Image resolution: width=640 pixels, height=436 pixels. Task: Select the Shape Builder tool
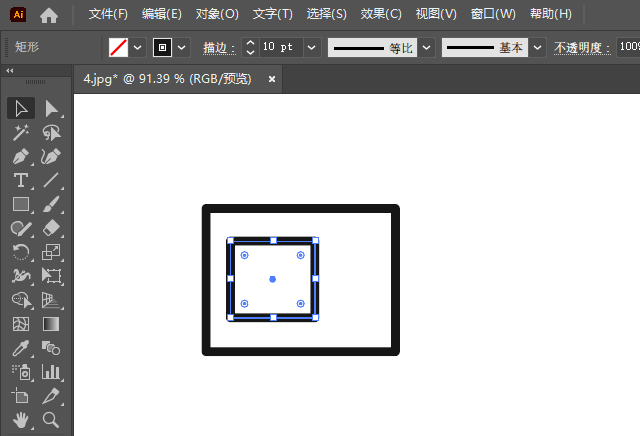(x=21, y=300)
